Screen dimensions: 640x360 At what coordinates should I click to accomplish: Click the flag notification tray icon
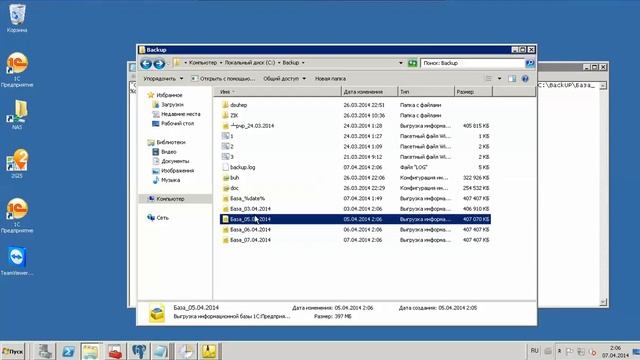(x=569, y=351)
